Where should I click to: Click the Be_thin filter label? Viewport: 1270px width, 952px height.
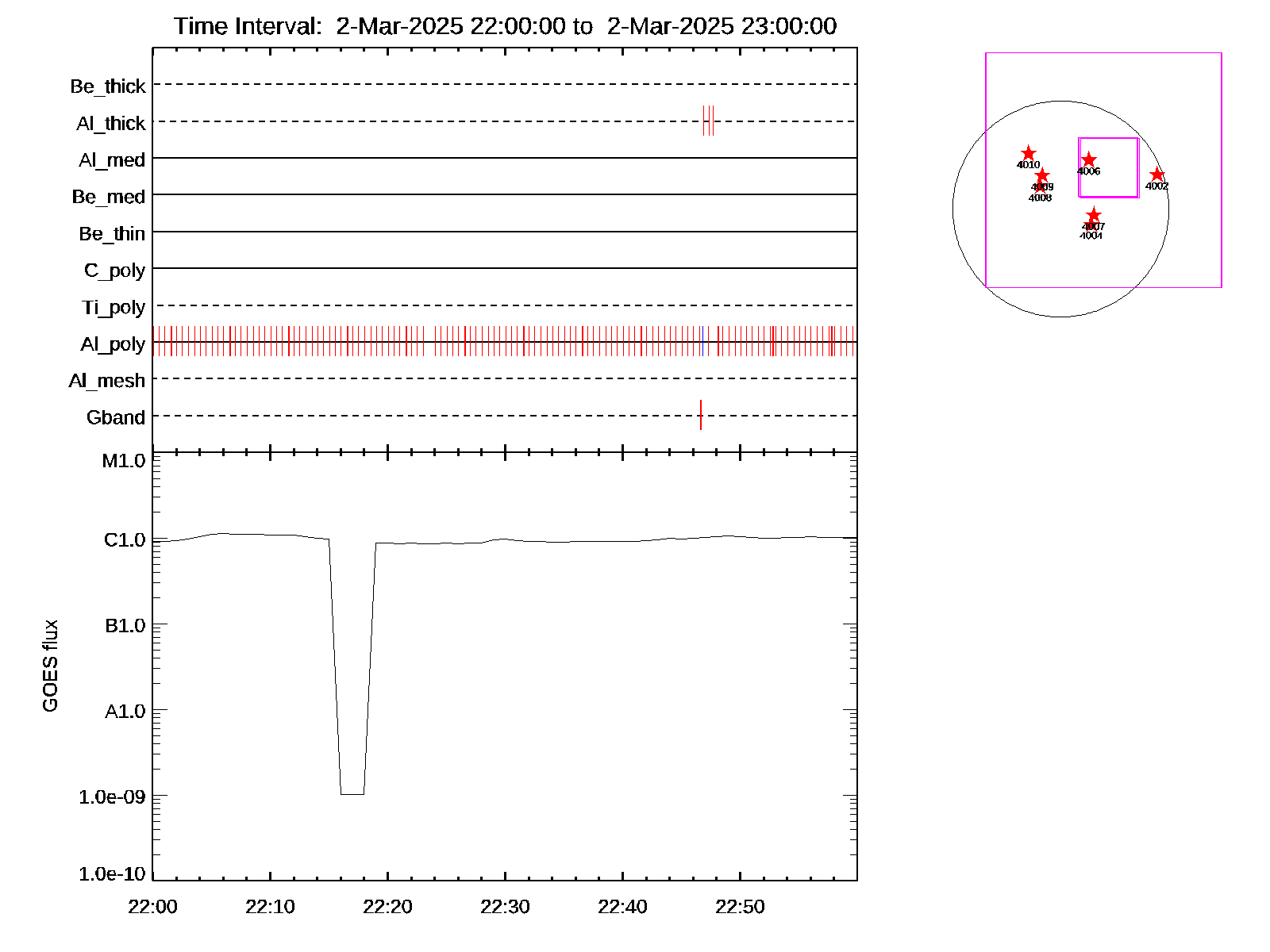112,233
